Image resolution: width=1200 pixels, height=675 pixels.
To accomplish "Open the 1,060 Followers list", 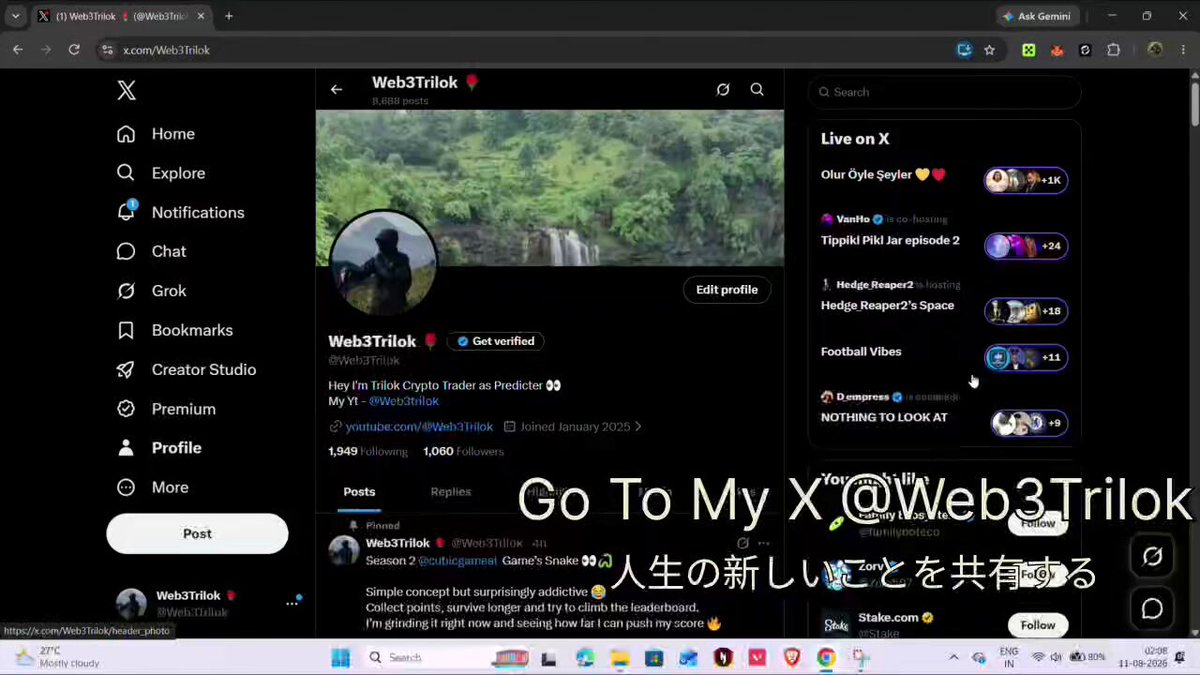I will tap(464, 451).
